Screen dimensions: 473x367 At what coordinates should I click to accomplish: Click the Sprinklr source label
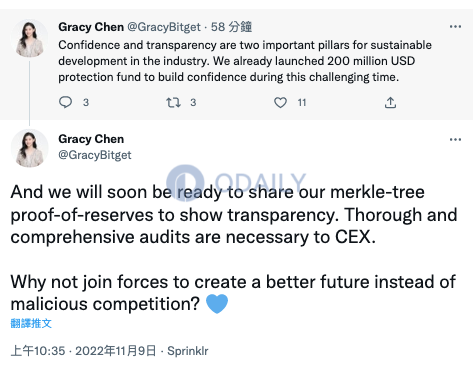tap(188, 351)
